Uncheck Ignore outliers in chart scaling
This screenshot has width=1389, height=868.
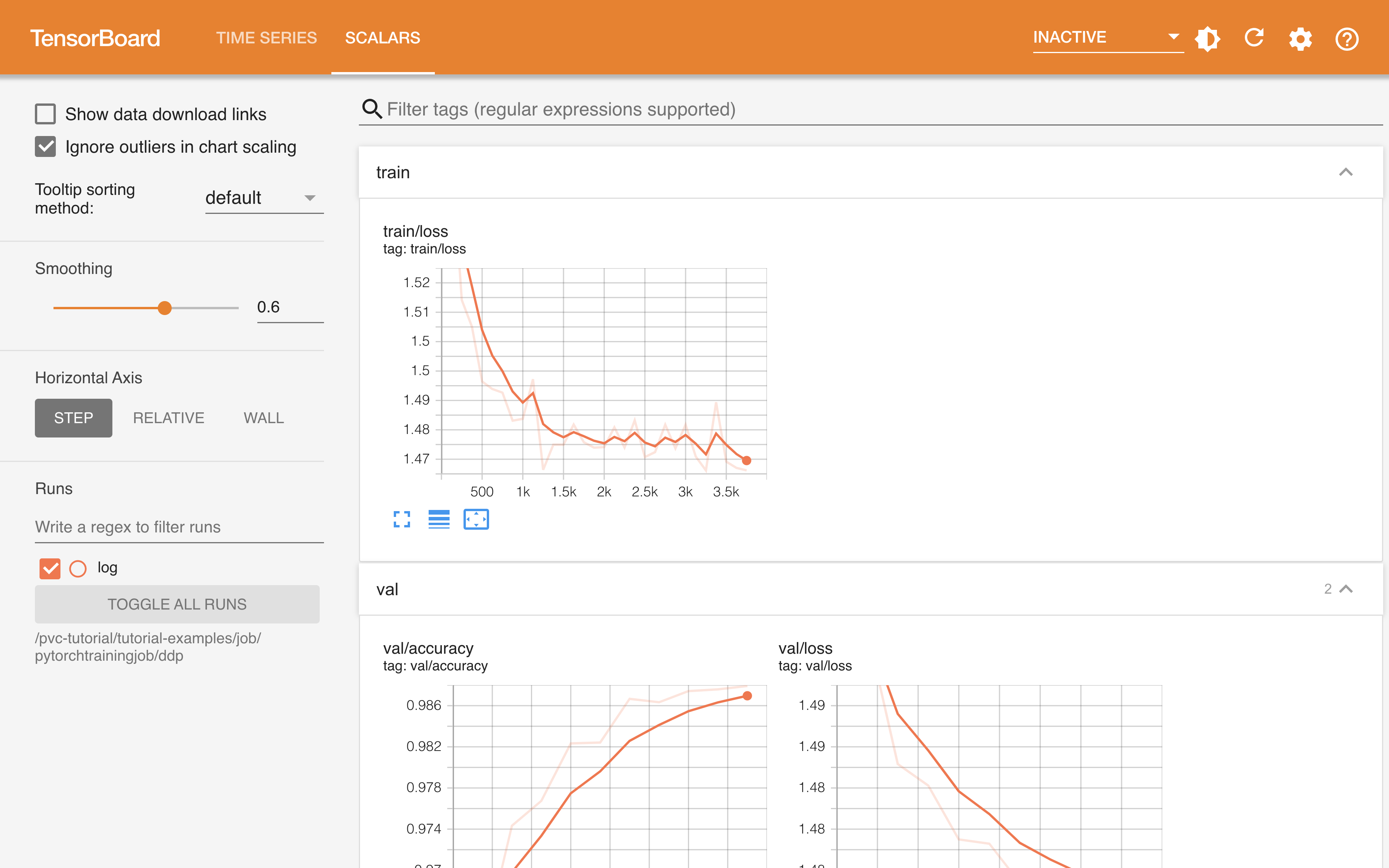point(45,146)
